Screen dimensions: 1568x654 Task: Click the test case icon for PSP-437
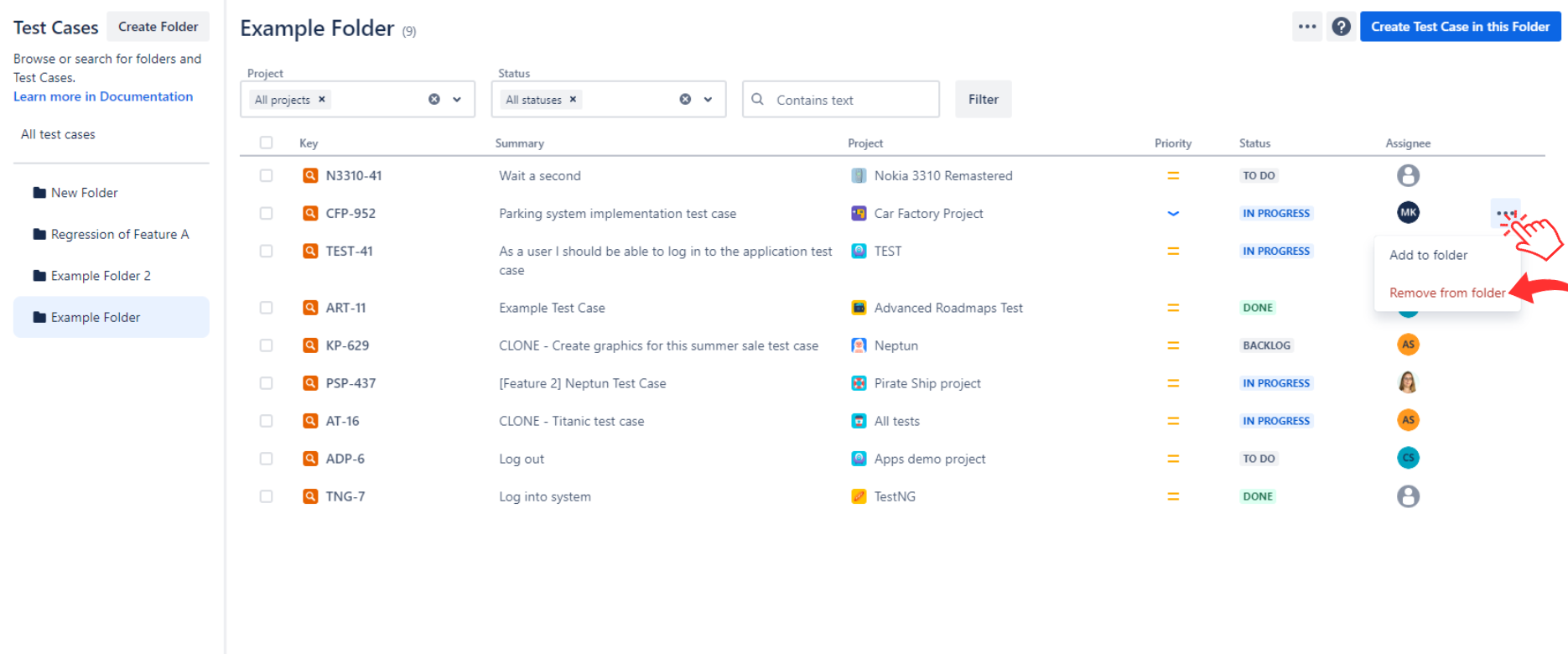pyautogui.click(x=310, y=383)
